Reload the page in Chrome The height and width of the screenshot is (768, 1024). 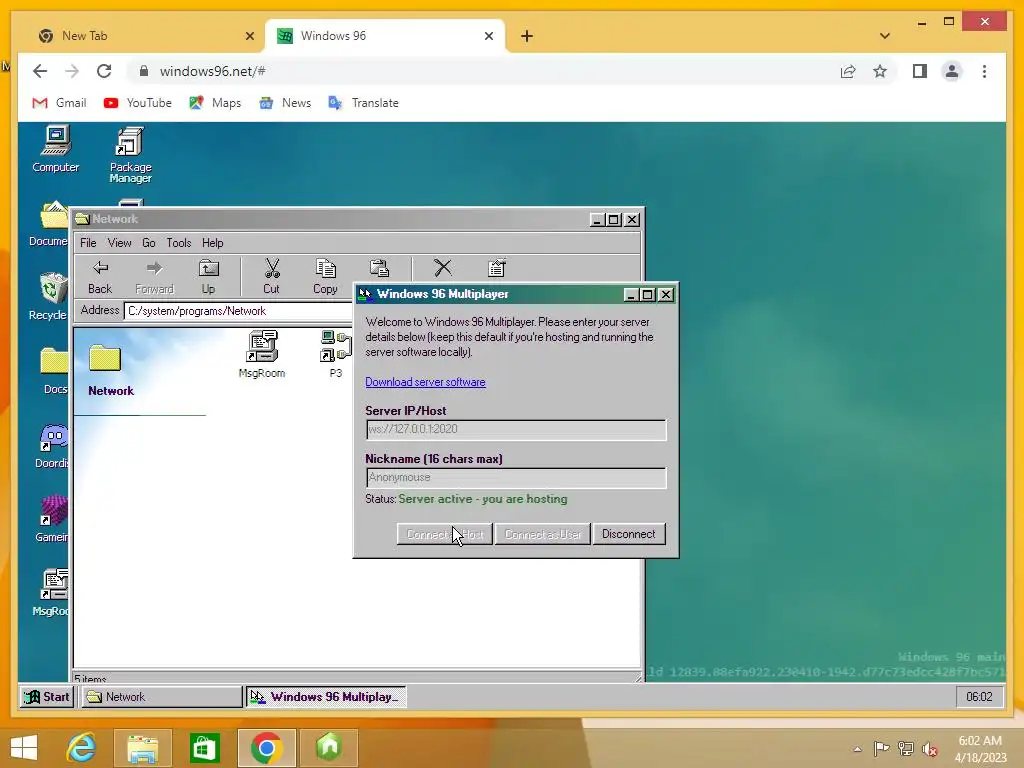104,71
